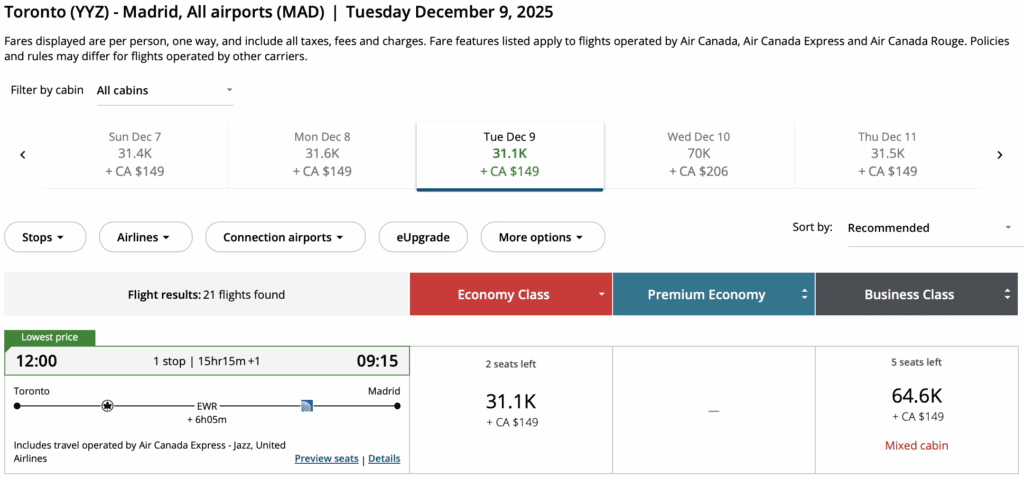Go to next dates with right arrow
The height and width of the screenshot is (478, 1024).
(999, 155)
